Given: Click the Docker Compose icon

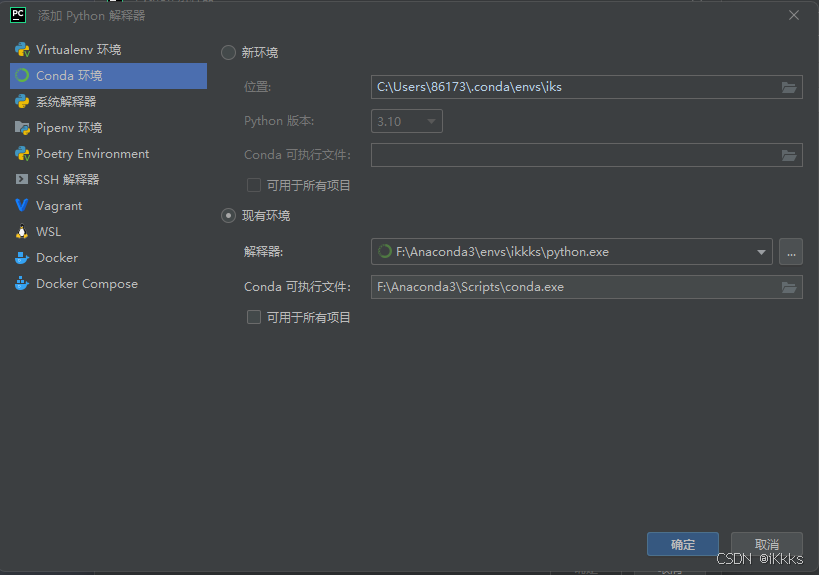Looking at the screenshot, I should point(22,284).
